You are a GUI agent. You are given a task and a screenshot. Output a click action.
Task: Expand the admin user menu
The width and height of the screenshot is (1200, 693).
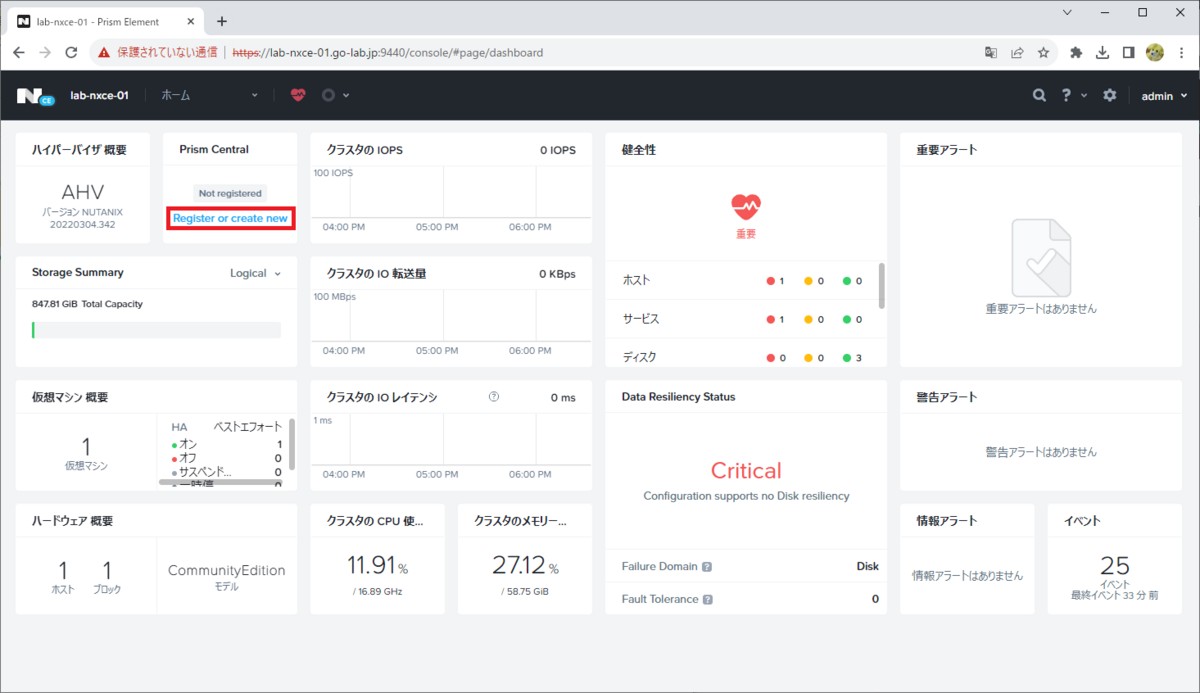[x=1165, y=95]
